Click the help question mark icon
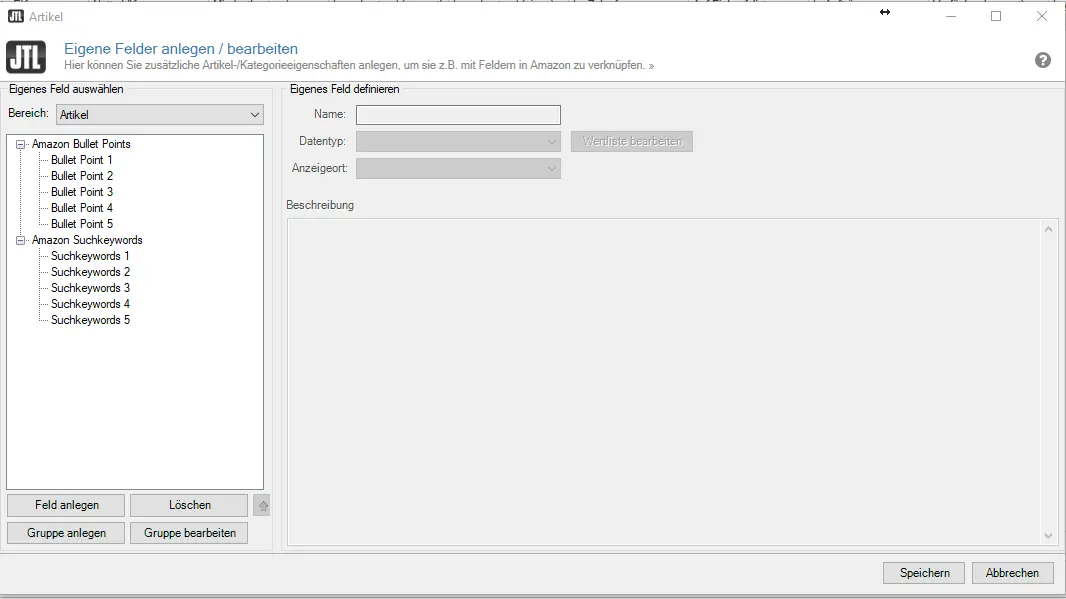The height and width of the screenshot is (599, 1066). (x=1042, y=61)
